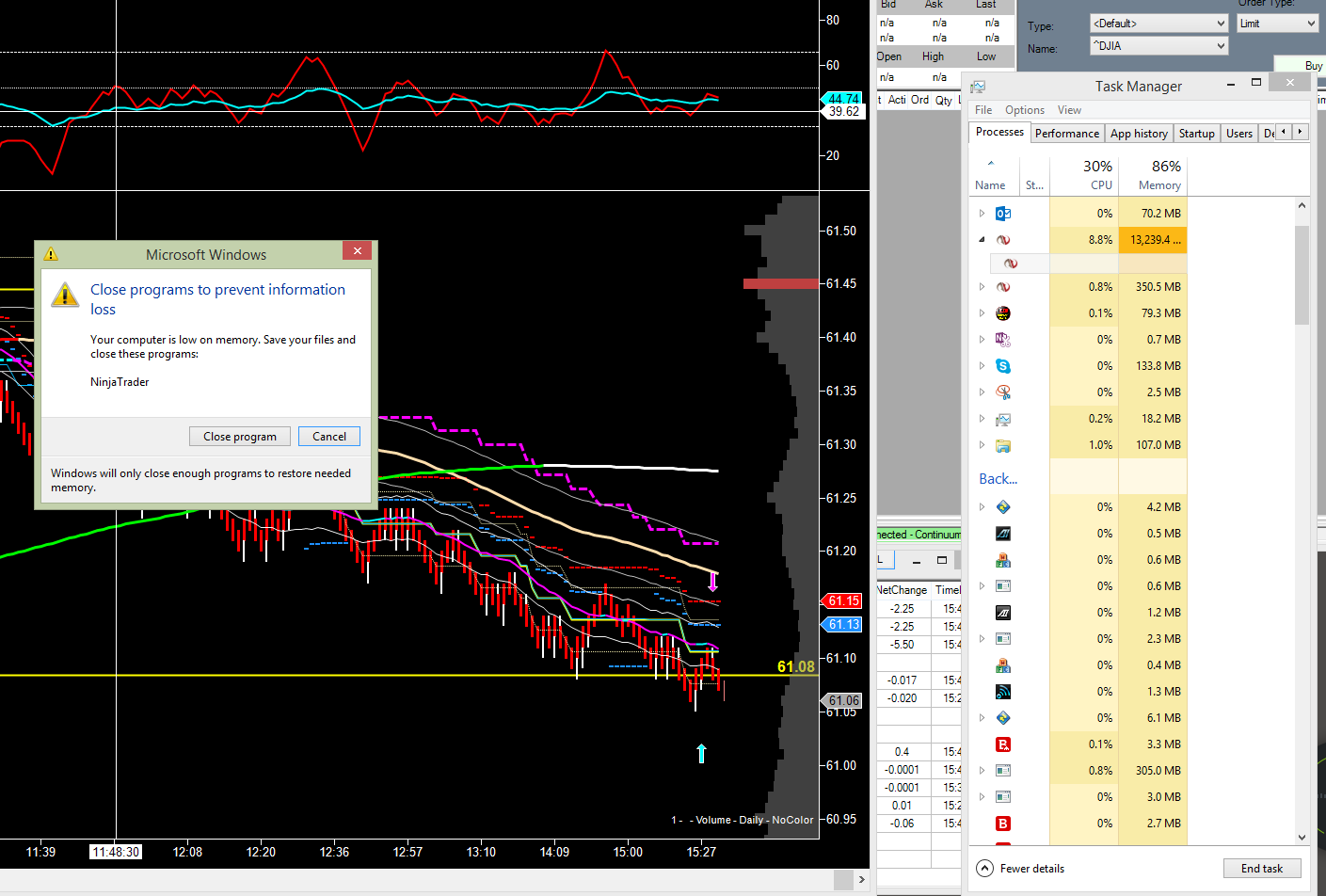Select the blue diamond icon in the 6.1 MB row

tap(1003, 718)
